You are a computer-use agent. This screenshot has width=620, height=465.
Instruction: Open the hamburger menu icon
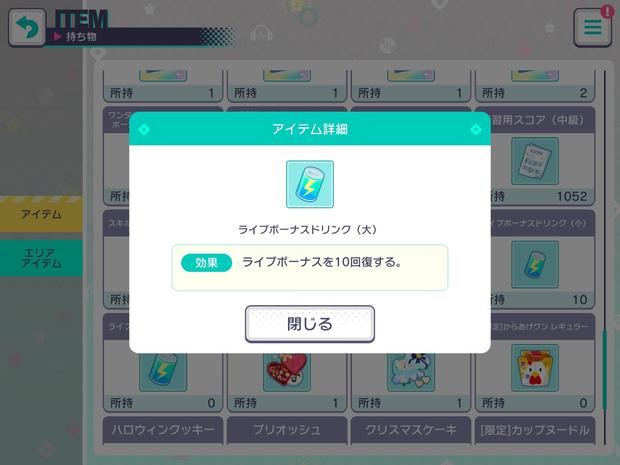coord(592,28)
